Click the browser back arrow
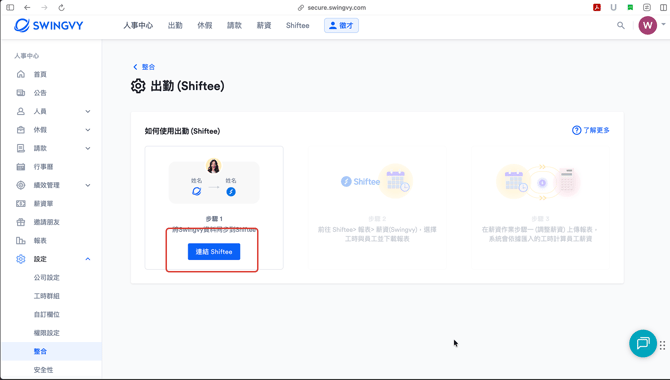Image resolution: width=670 pixels, height=380 pixels. [x=27, y=8]
